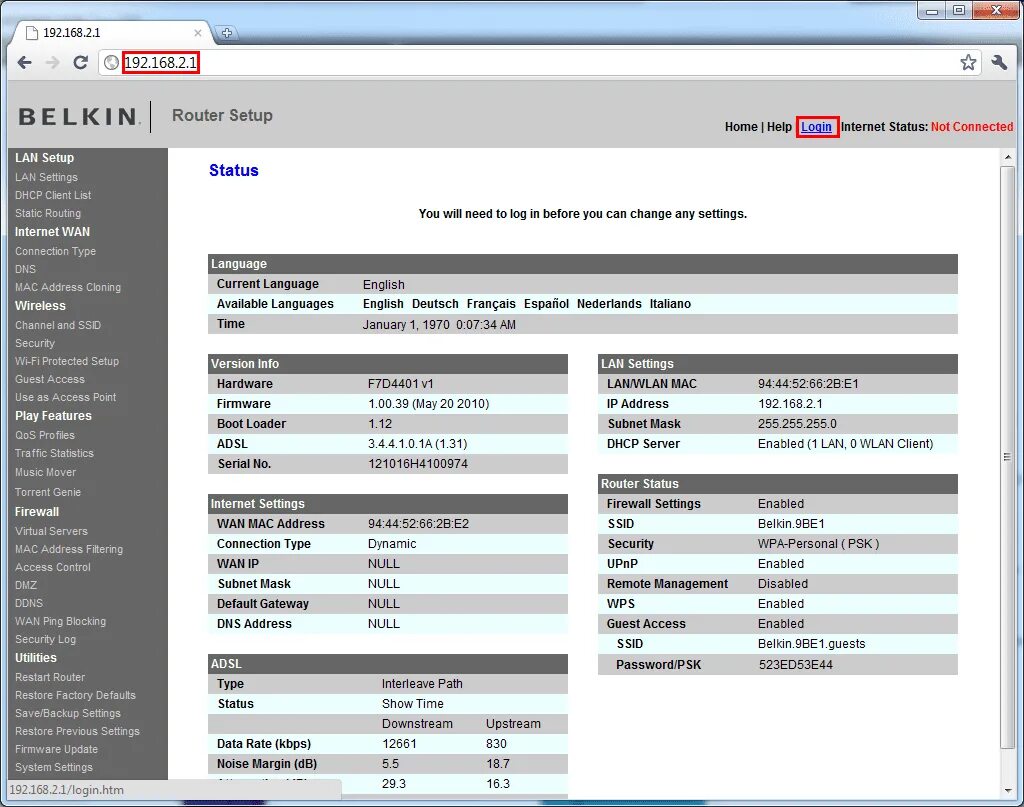Open Access Control in the sidebar
This screenshot has width=1024, height=807.
(52, 567)
